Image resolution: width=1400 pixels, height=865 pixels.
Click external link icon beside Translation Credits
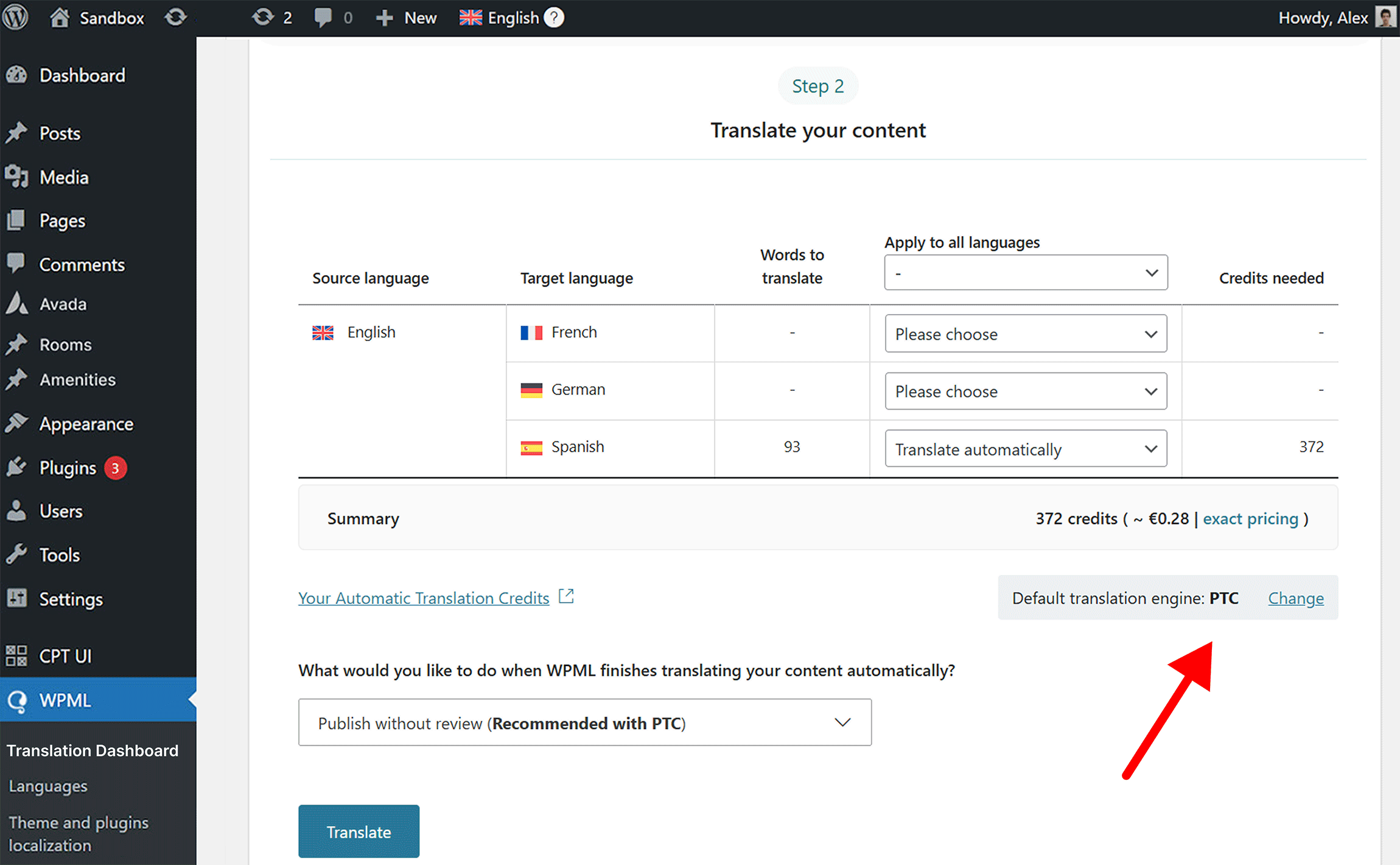pos(566,597)
